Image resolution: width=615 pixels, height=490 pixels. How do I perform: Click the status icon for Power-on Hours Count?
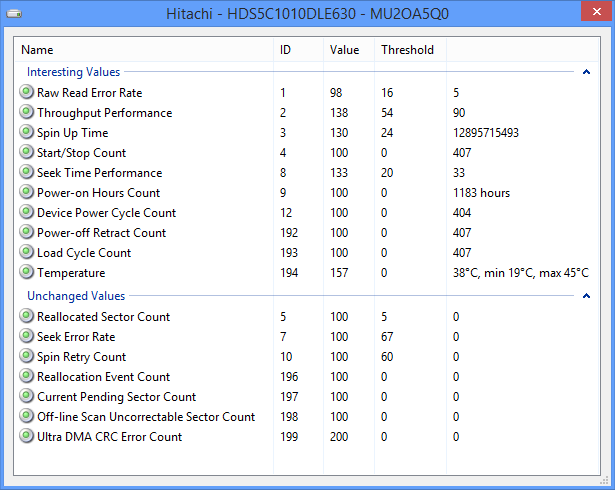click(x=26, y=192)
